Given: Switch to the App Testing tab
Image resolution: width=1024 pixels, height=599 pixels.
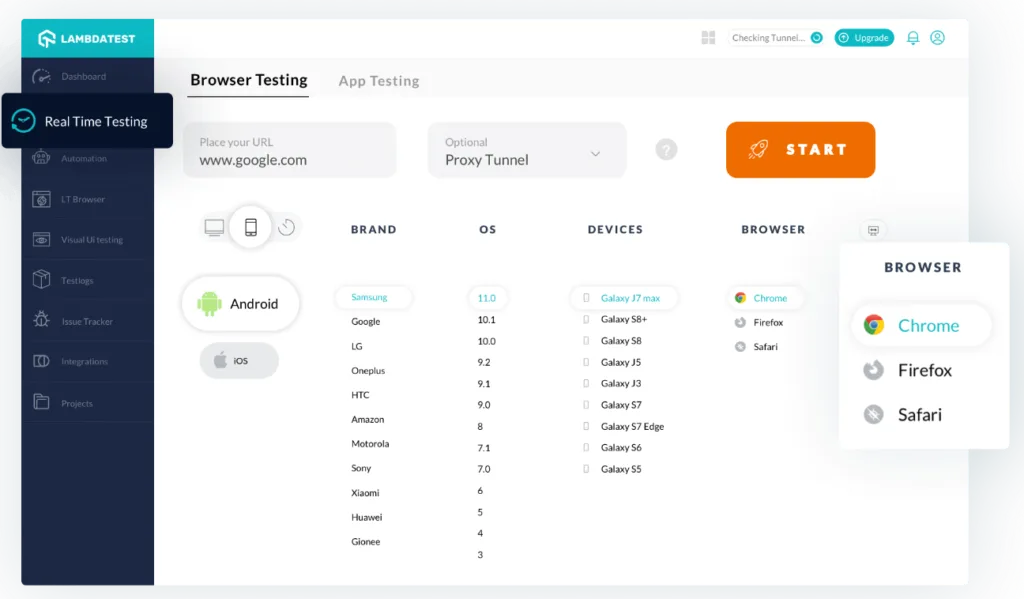Looking at the screenshot, I should (378, 81).
